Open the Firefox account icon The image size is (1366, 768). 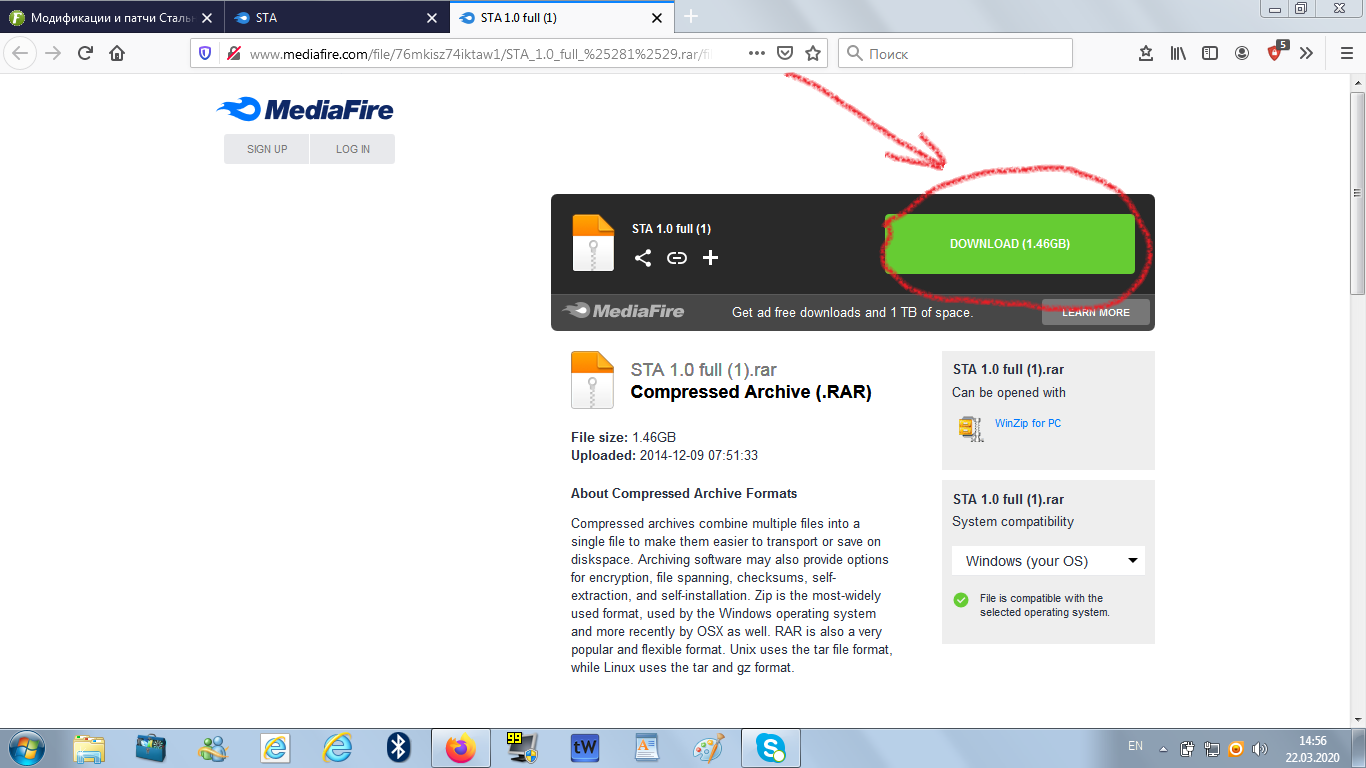tap(1242, 53)
